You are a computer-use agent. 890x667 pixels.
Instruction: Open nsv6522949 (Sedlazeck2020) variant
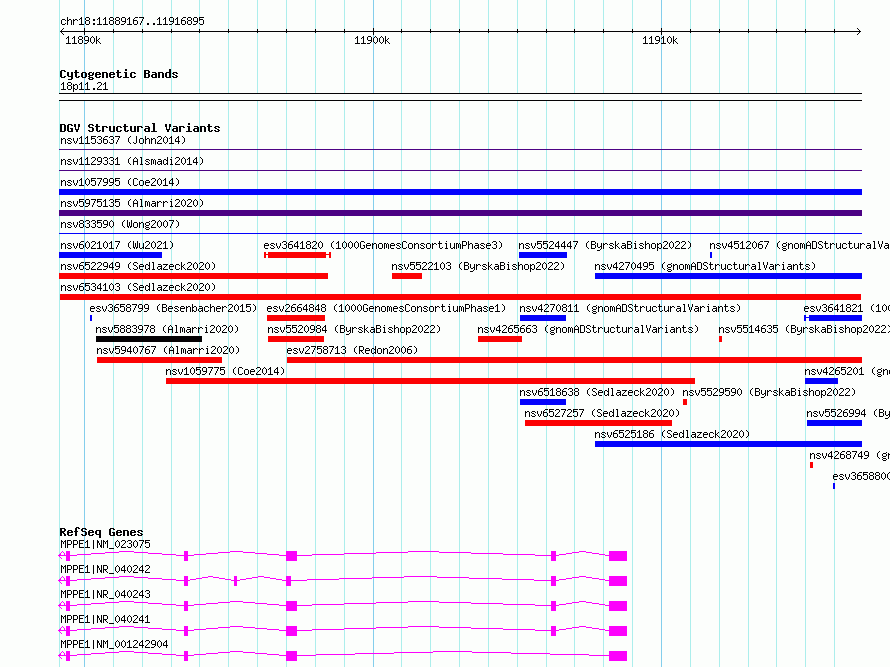pyautogui.click(x=138, y=266)
